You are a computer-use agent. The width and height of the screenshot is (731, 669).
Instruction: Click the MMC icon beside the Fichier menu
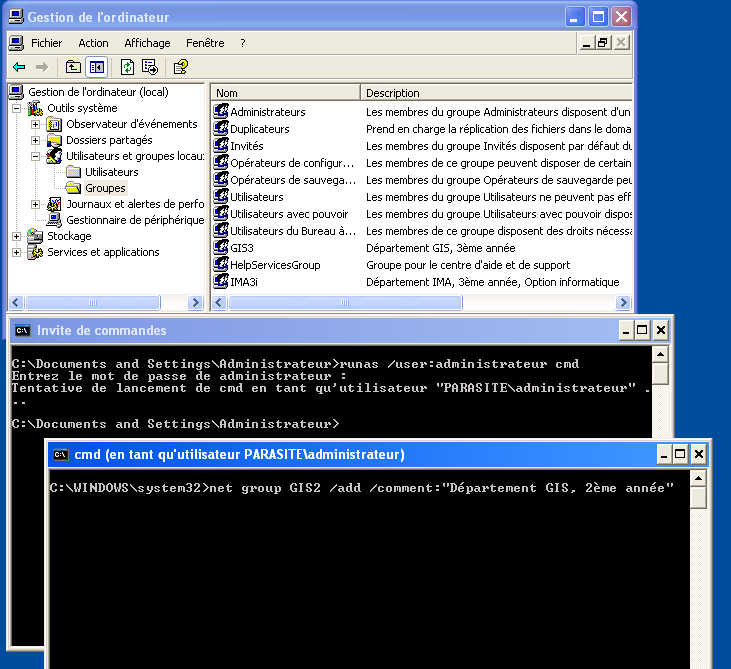[16, 43]
